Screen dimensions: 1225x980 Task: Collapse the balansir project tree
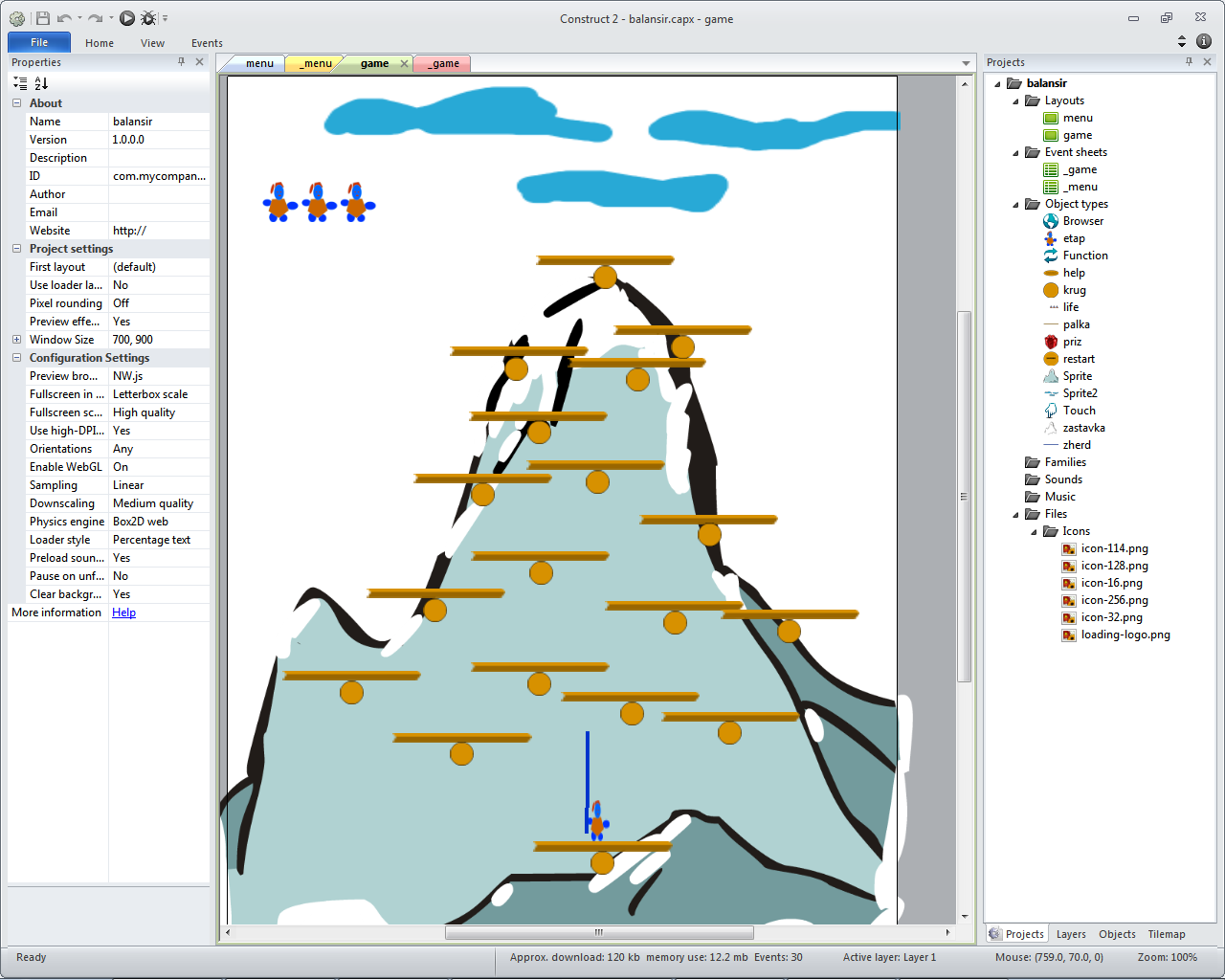pos(997,83)
